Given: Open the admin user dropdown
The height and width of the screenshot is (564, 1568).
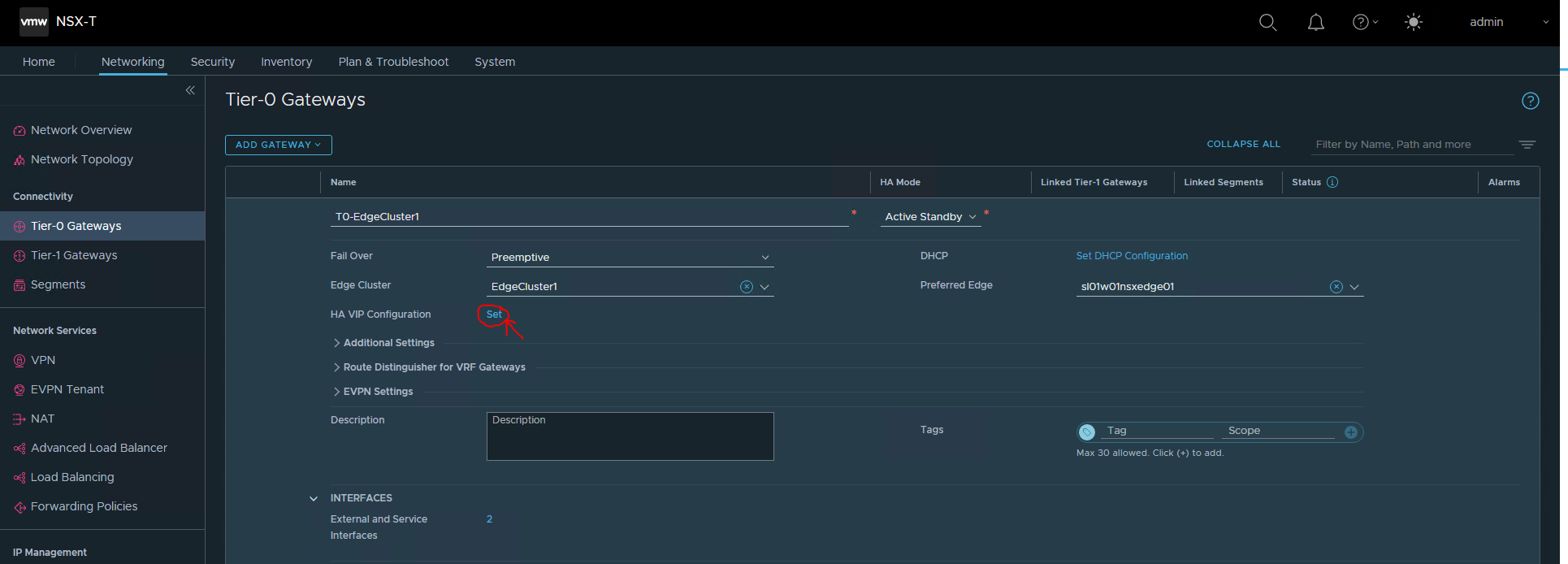Looking at the screenshot, I should [1509, 22].
